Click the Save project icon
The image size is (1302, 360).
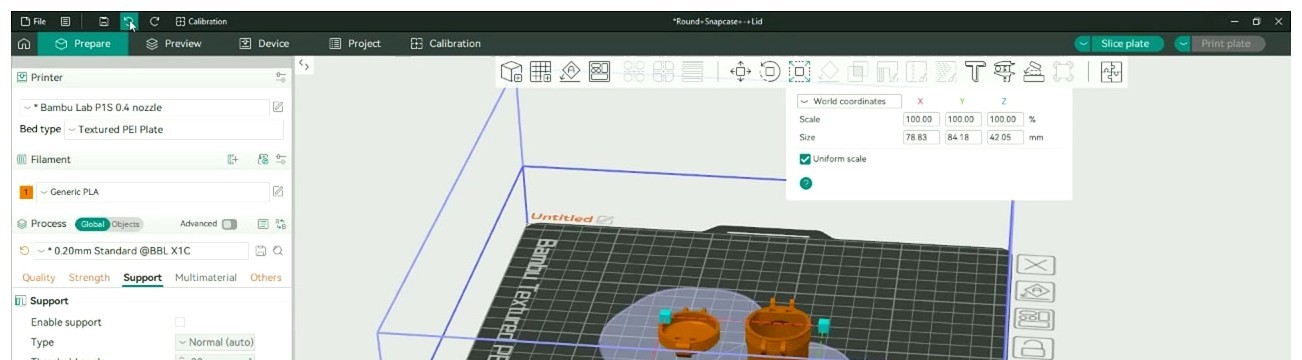(x=104, y=21)
